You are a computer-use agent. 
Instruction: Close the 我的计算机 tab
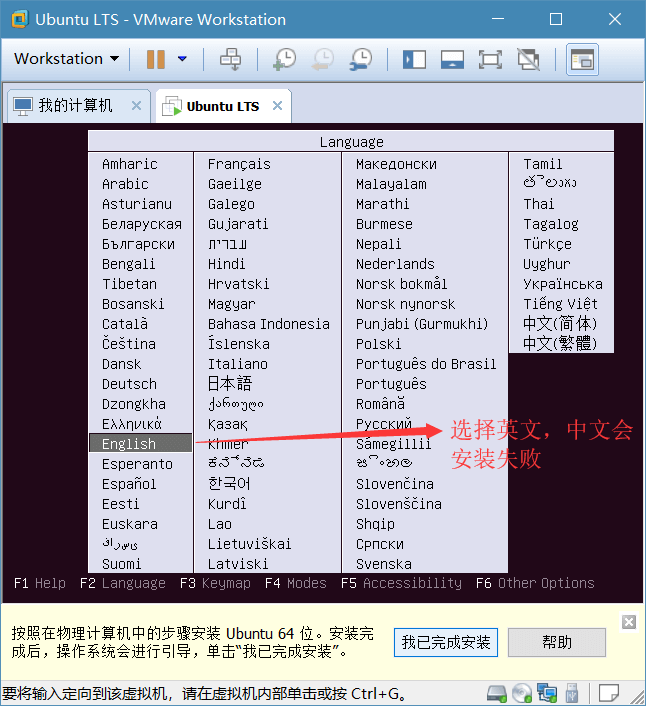pyautogui.click(x=136, y=106)
